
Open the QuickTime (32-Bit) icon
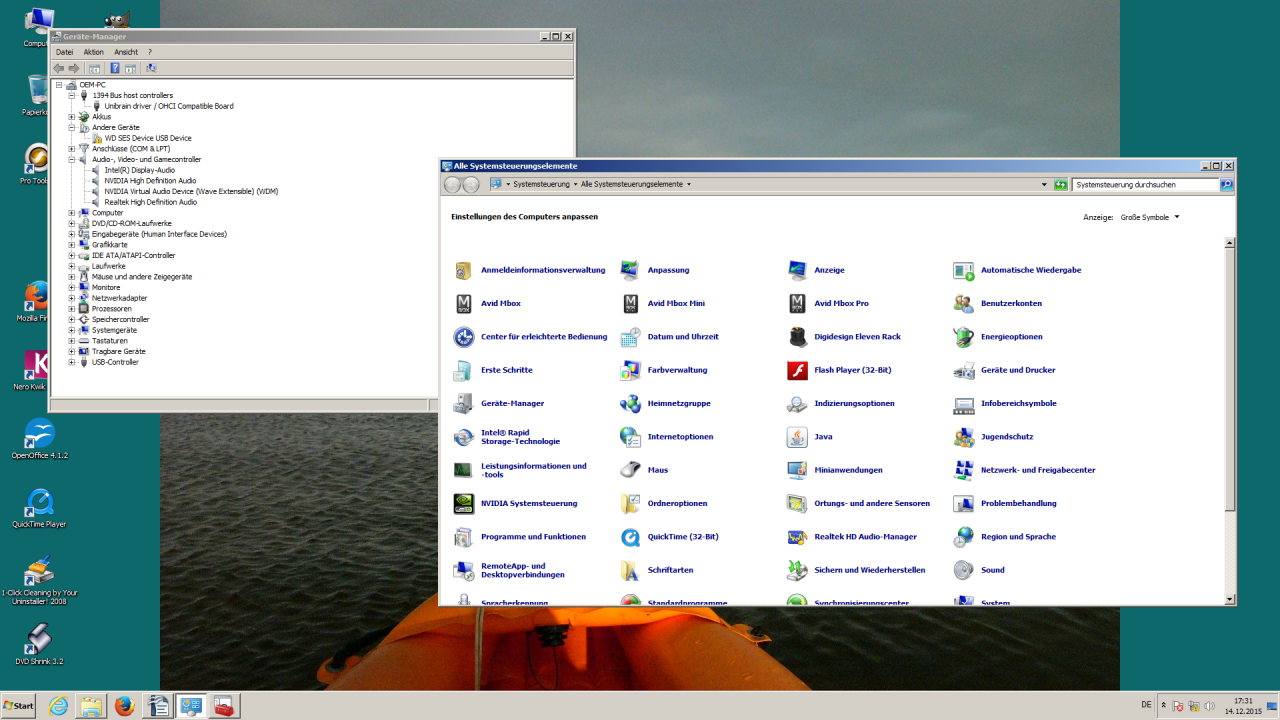(x=630, y=537)
